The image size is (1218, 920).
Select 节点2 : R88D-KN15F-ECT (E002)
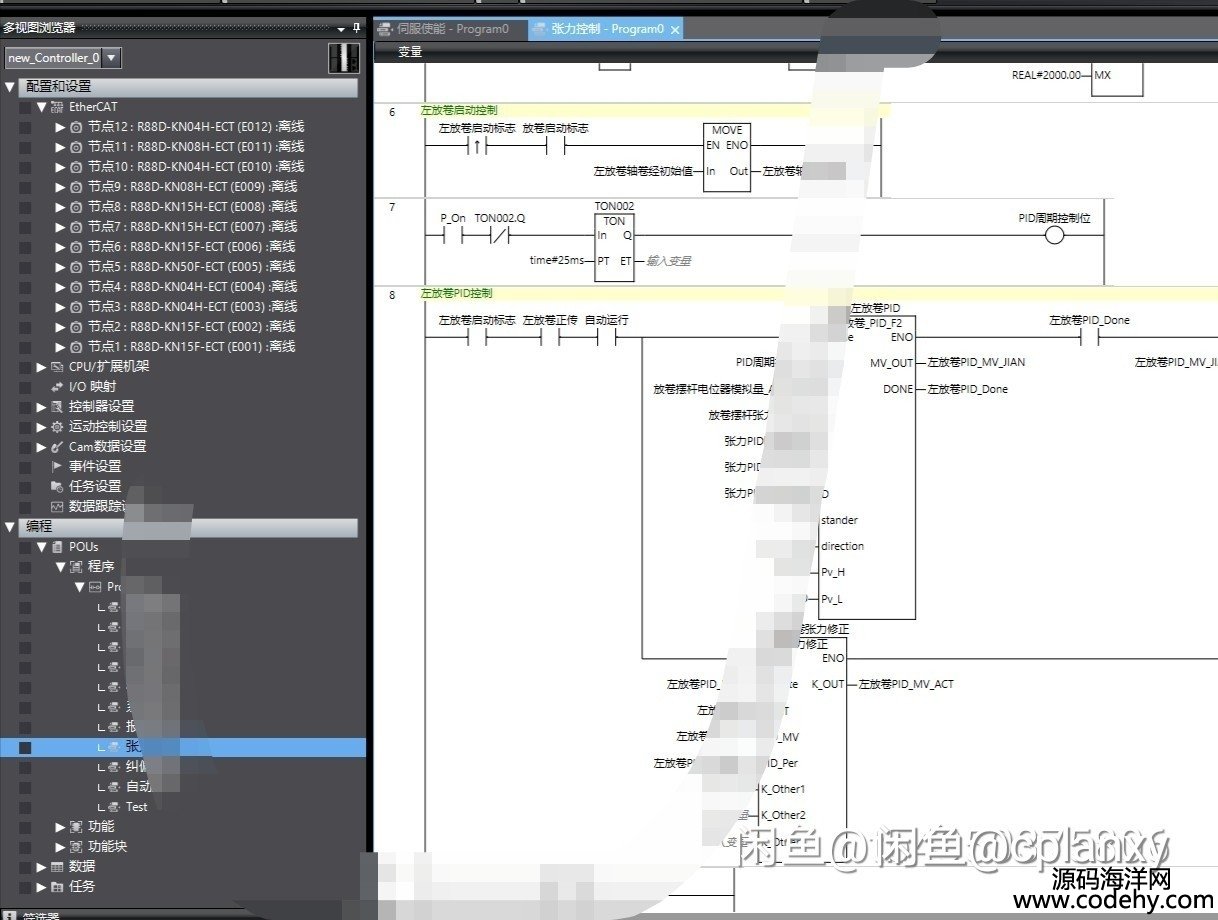coord(191,327)
